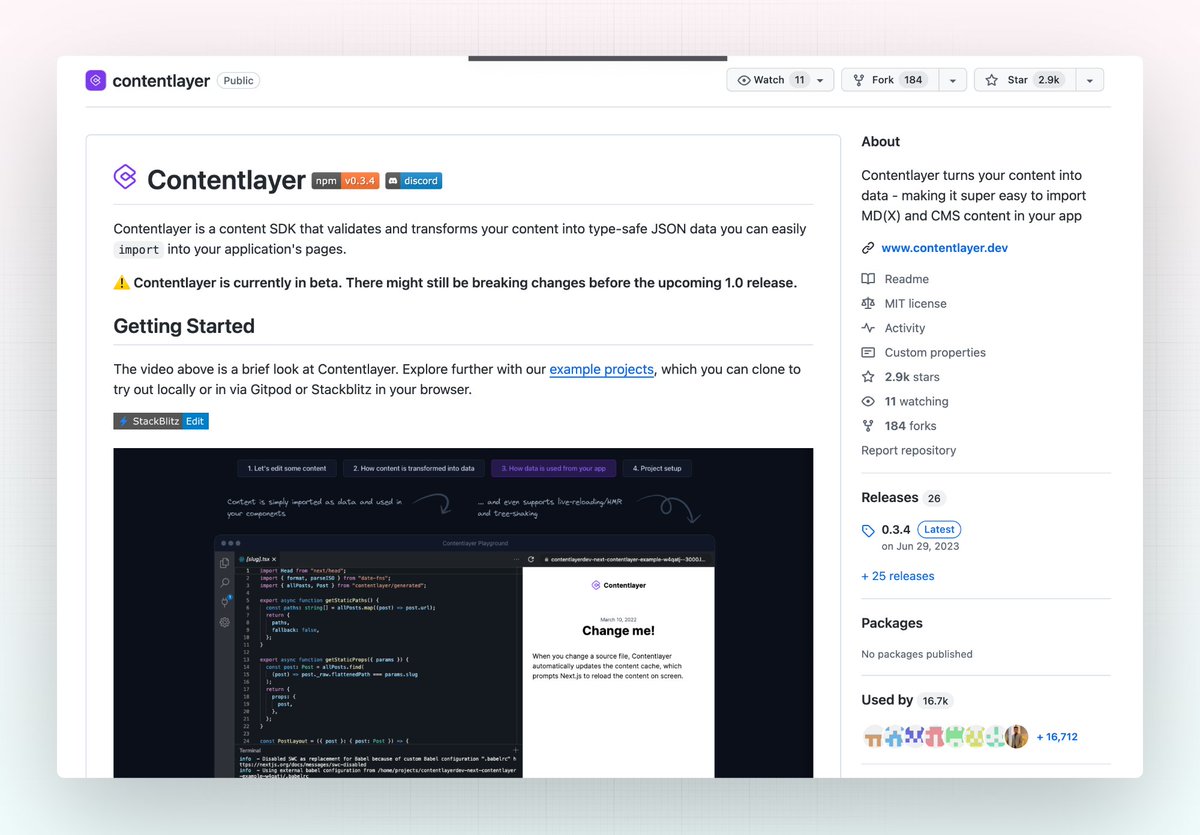The height and width of the screenshot is (835, 1200).
Task: Open the Watch notifications dropdown
Action: pyautogui.click(x=780, y=80)
